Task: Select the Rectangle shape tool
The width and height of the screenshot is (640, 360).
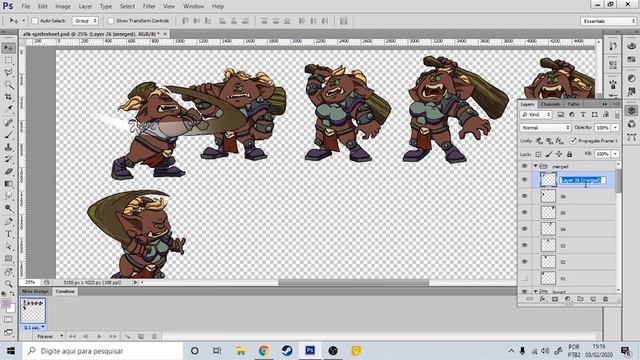Action: point(8,259)
